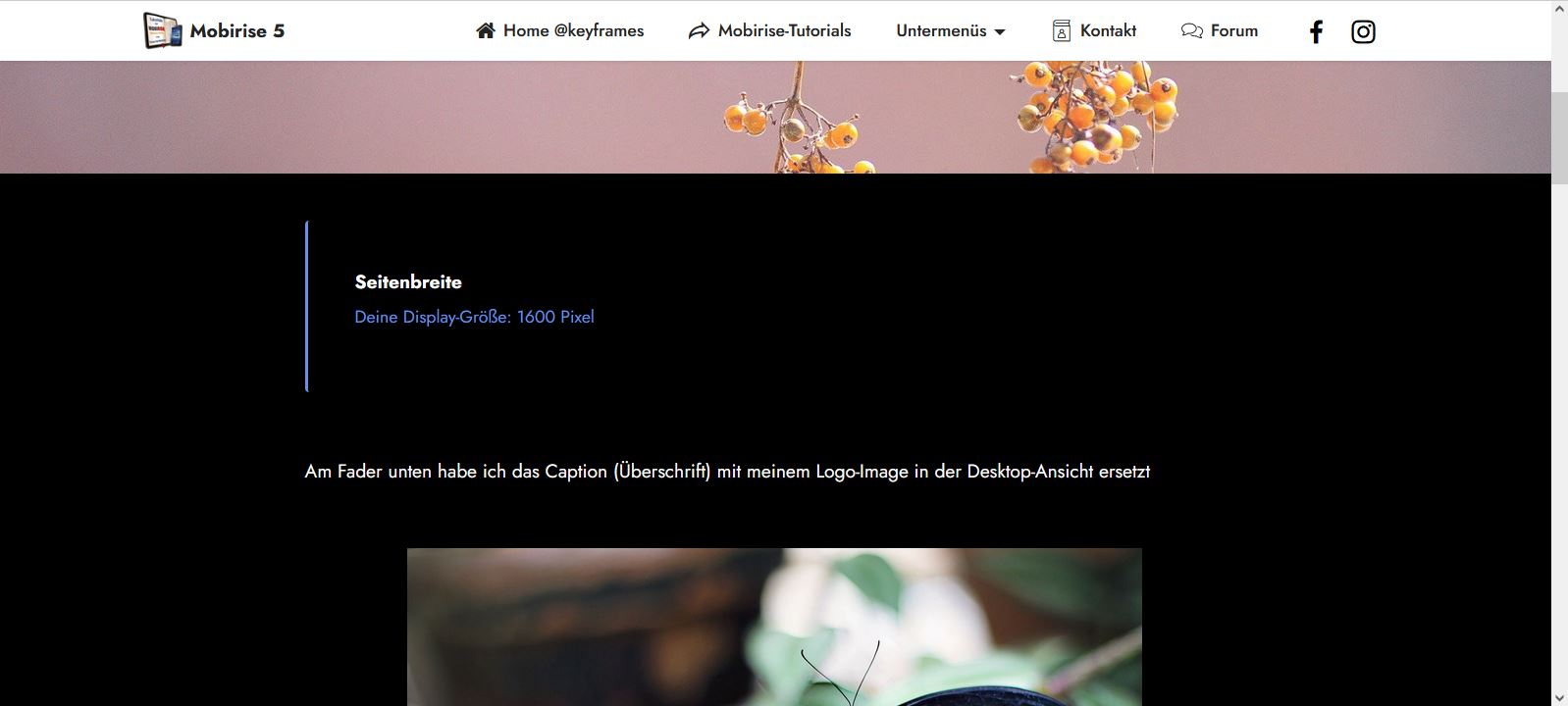Click the house icon beside Home @keyframes

coord(486,30)
